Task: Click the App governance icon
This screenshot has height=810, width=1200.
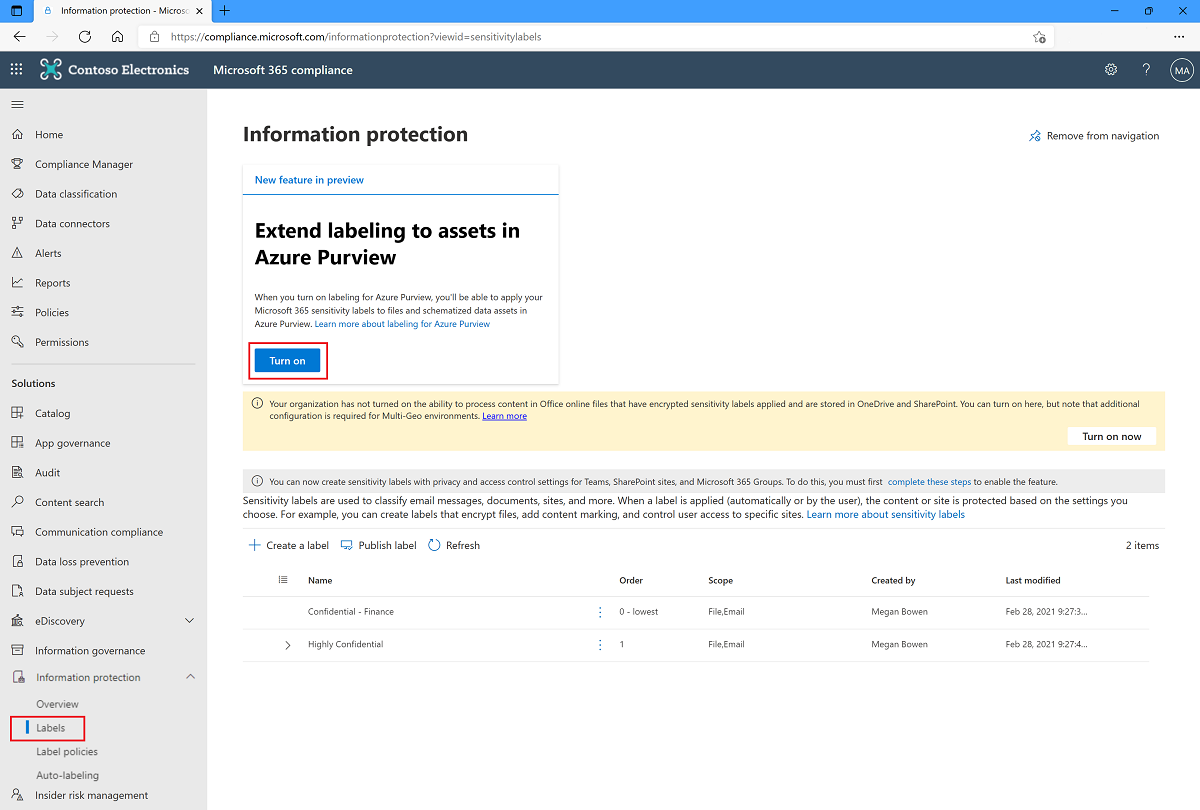Action: [17, 443]
